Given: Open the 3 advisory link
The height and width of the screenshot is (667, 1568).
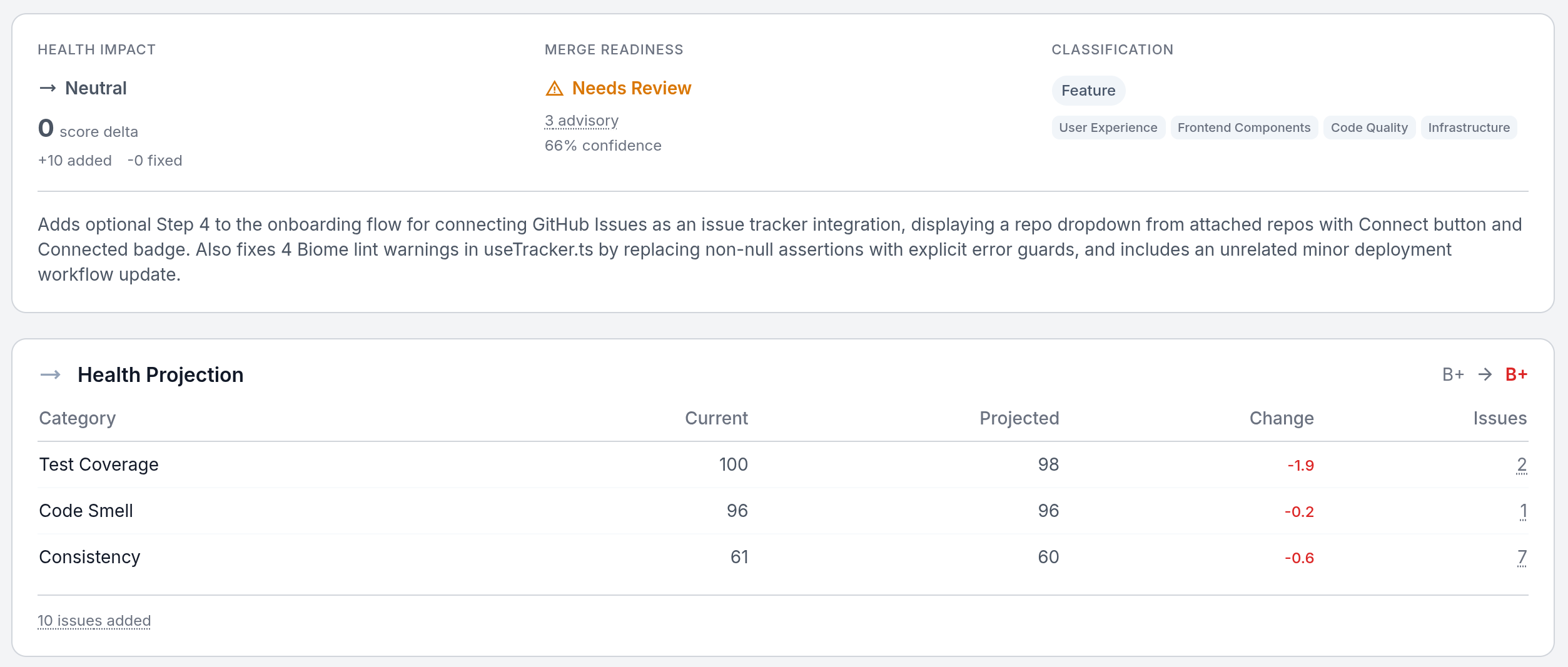Looking at the screenshot, I should pyautogui.click(x=581, y=121).
